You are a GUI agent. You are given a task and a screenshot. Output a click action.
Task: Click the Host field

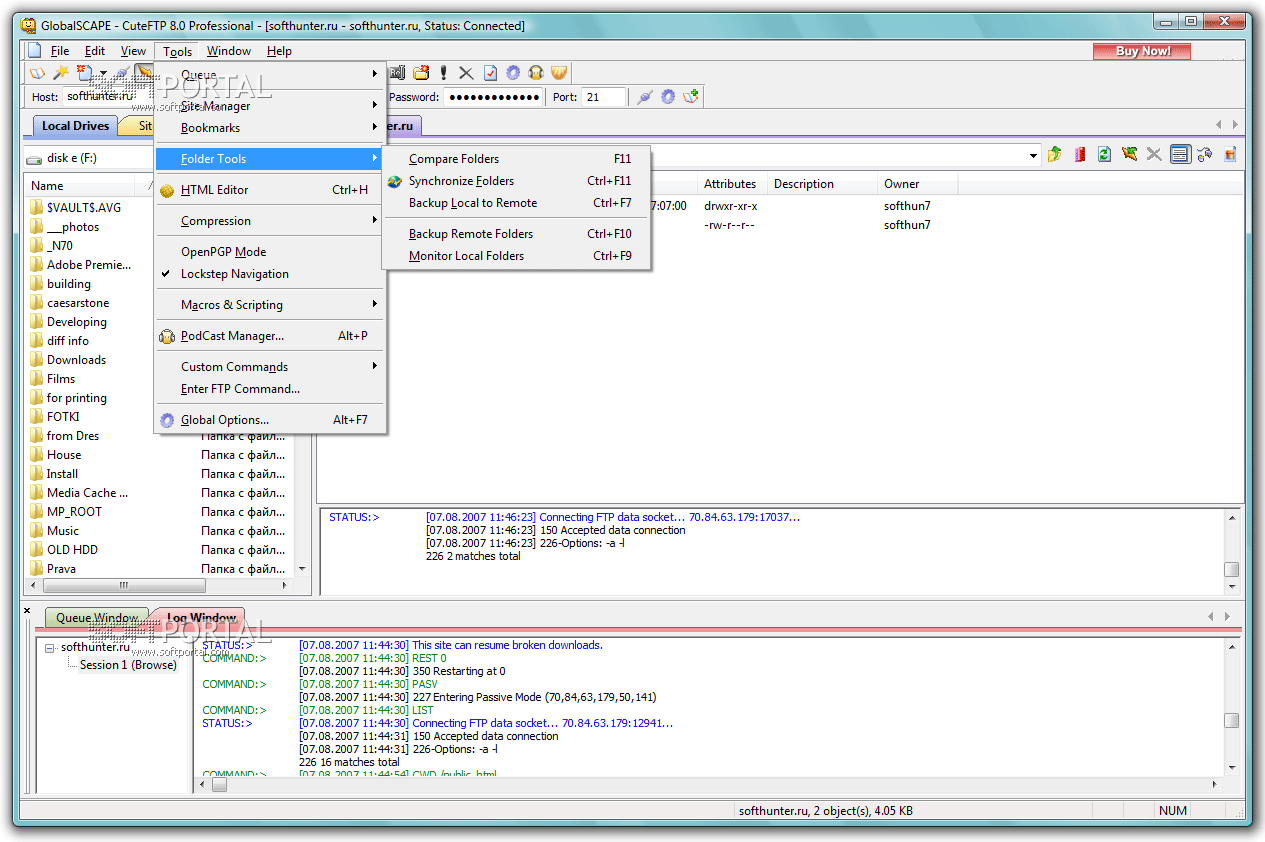(x=108, y=97)
